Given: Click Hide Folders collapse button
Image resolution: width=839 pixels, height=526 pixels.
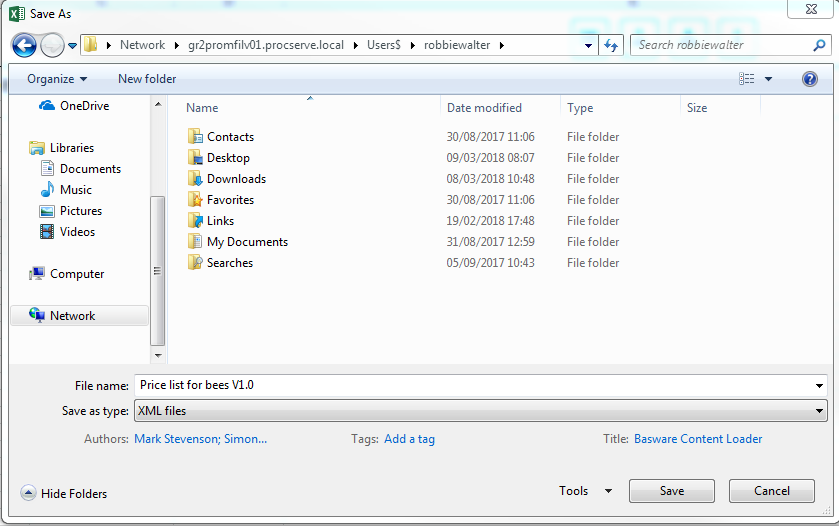Looking at the screenshot, I should (64, 493).
